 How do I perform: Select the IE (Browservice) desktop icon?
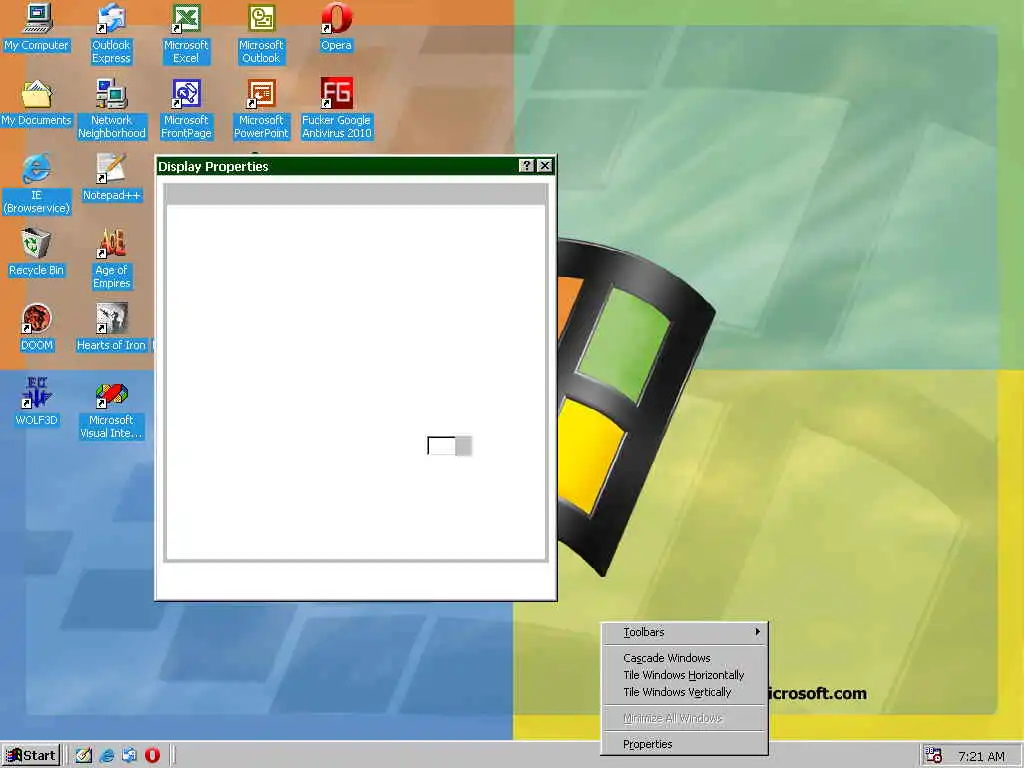37,184
